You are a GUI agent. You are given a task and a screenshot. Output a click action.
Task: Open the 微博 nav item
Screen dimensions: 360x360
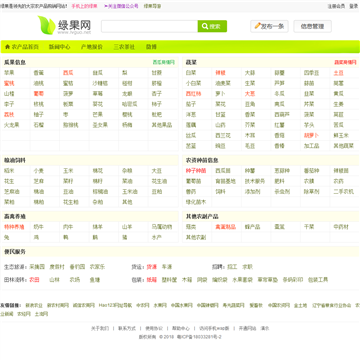[151, 47]
